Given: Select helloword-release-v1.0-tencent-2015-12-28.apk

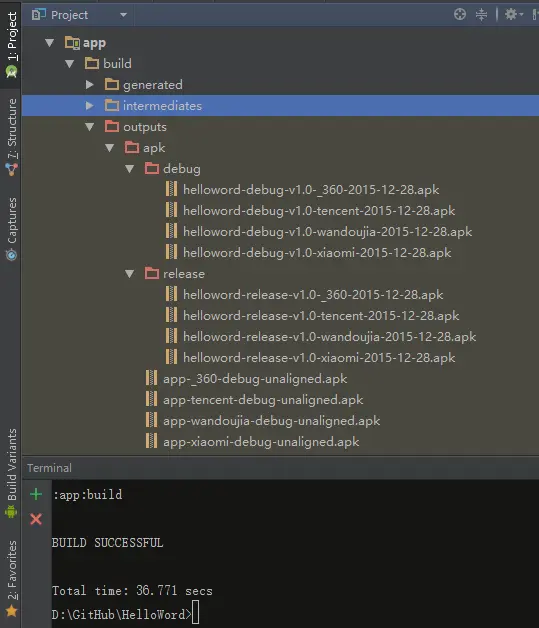Looking at the screenshot, I should (x=321, y=316).
